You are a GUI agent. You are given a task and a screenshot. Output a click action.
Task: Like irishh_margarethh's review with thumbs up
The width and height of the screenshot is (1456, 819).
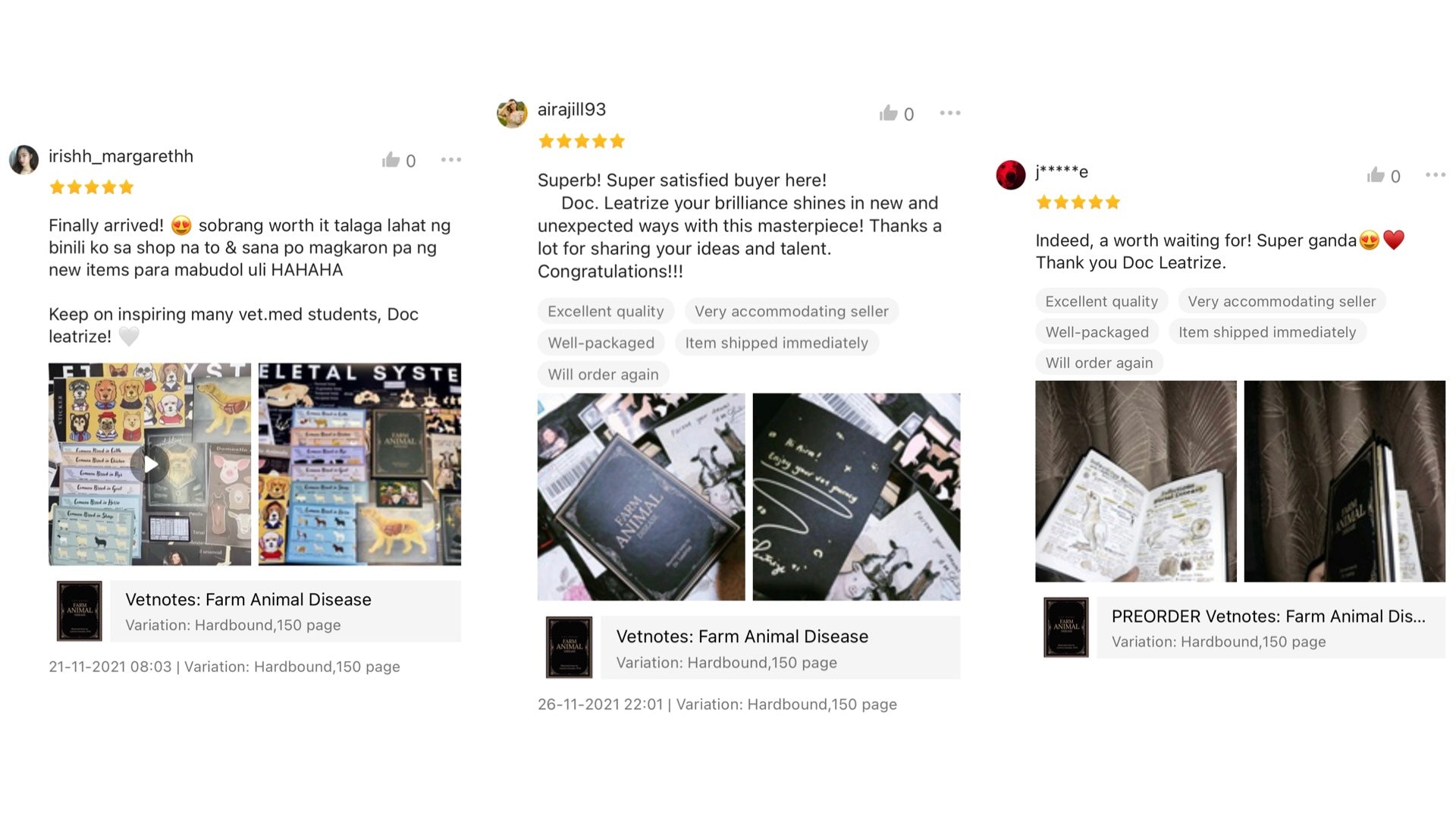[x=391, y=160]
